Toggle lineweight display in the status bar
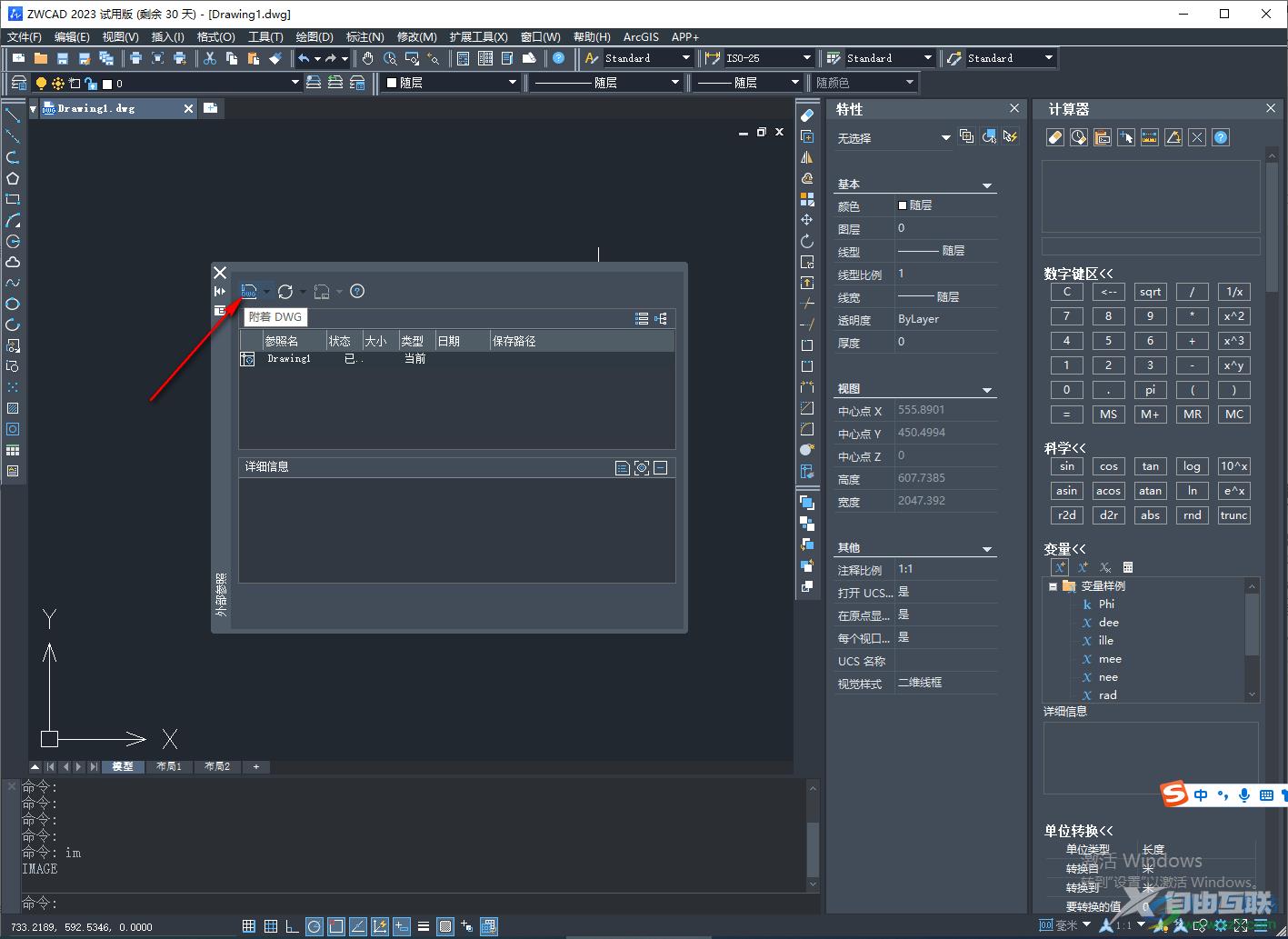 point(423,926)
